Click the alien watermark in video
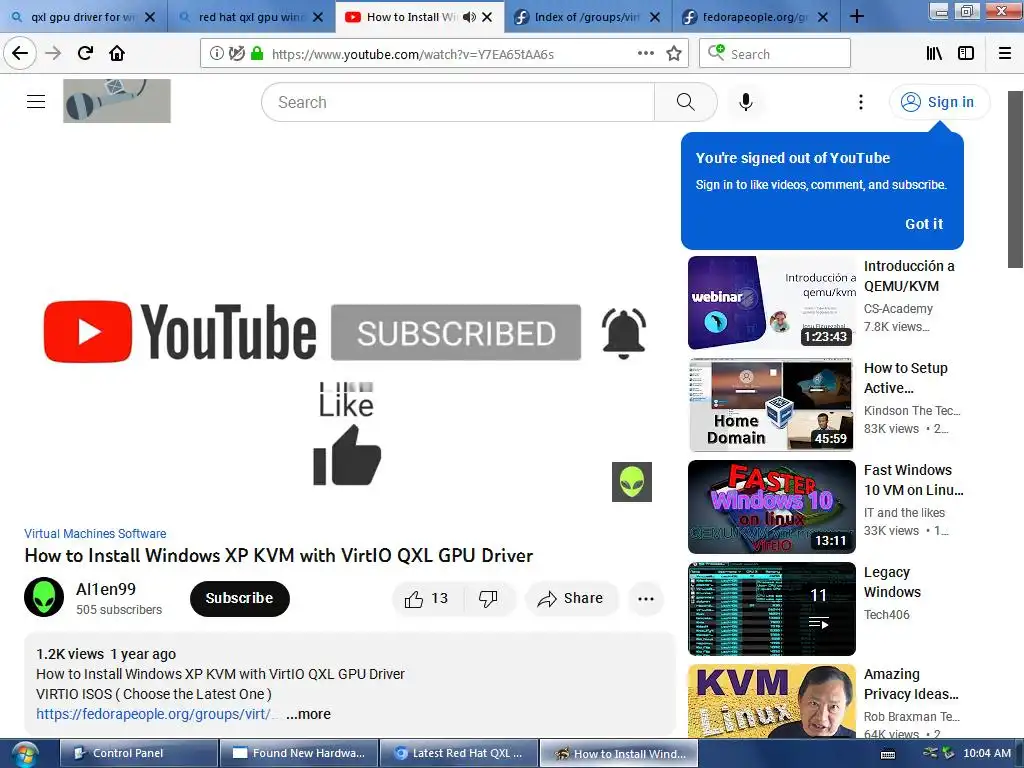The image size is (1024, 768). [632, 482]
